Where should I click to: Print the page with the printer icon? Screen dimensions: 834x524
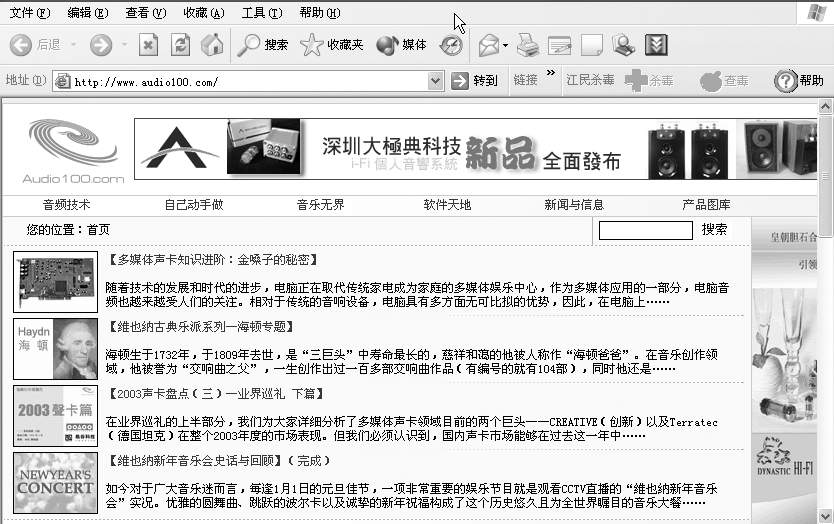528,45
